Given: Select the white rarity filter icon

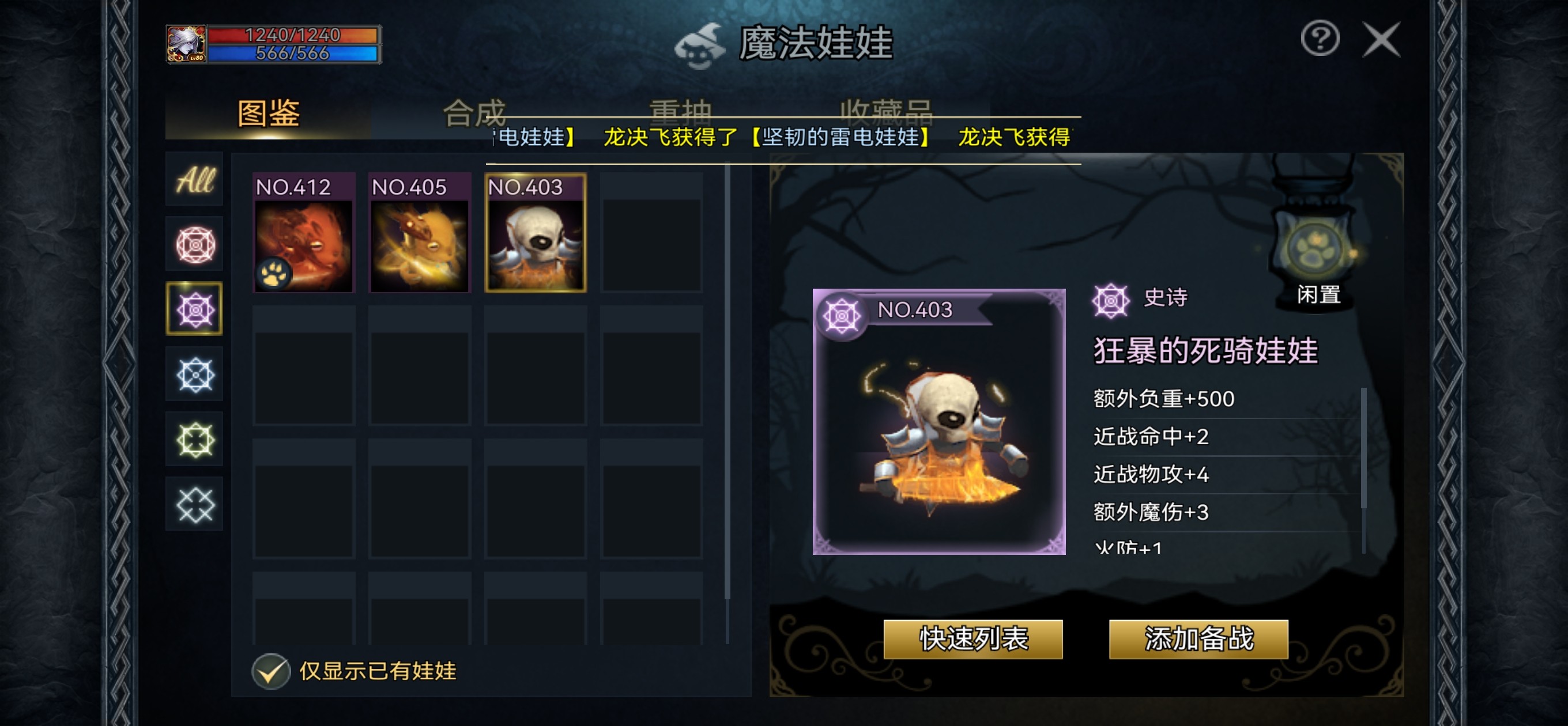Looking at the screenshot, I should tap(195, 504).
